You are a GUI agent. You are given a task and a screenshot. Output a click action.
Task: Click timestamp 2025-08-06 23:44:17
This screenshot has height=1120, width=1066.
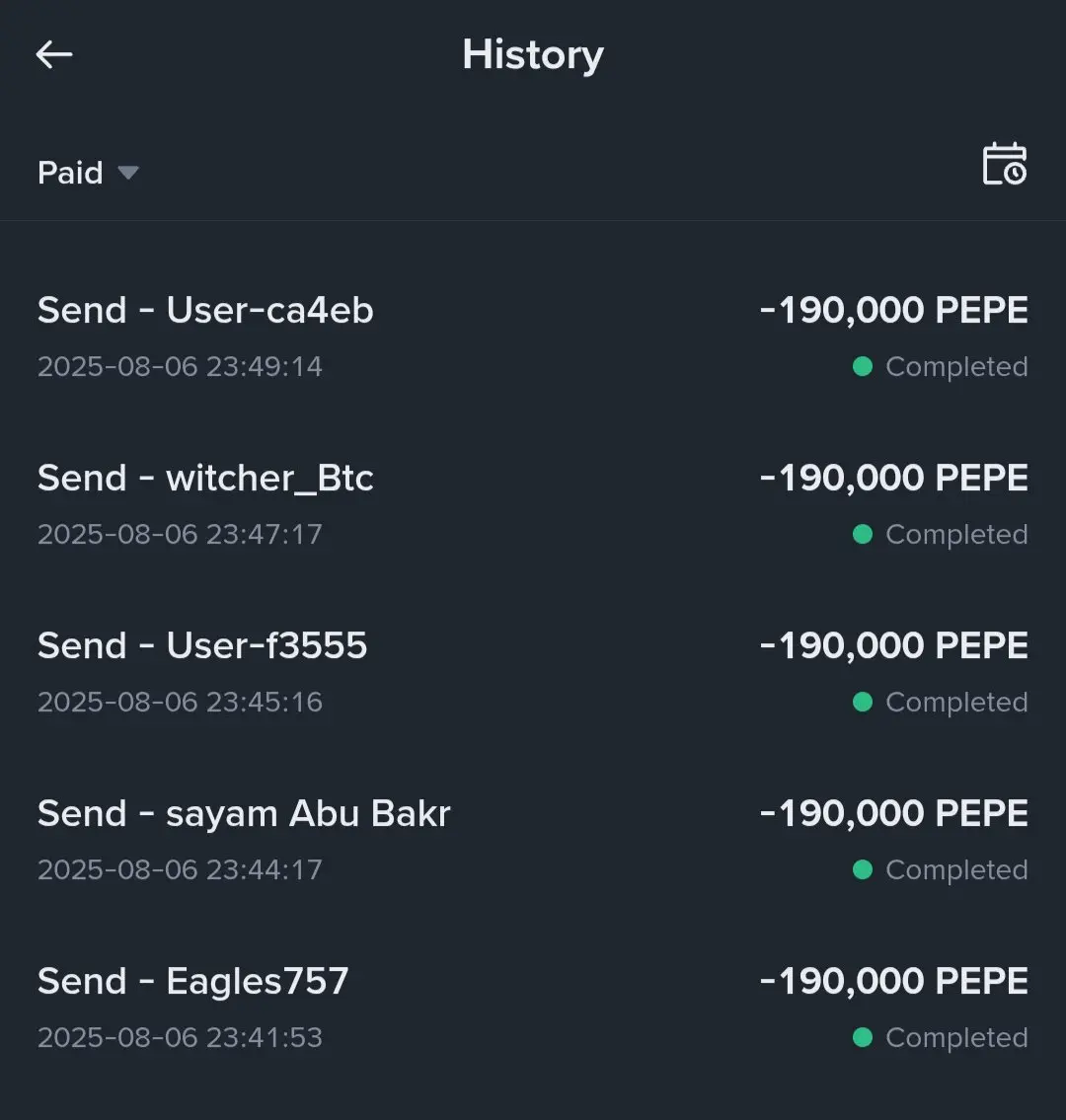(180, 870)
